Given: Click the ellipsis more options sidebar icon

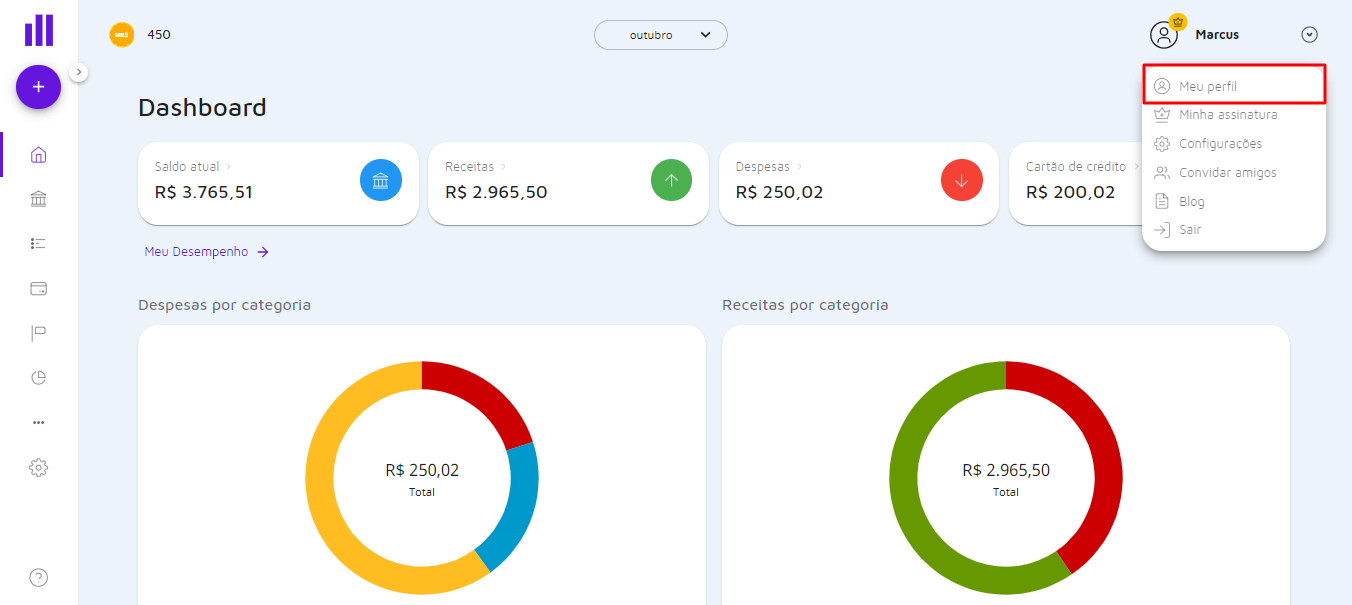Looking at the screenshot, I should coord(38,422).
